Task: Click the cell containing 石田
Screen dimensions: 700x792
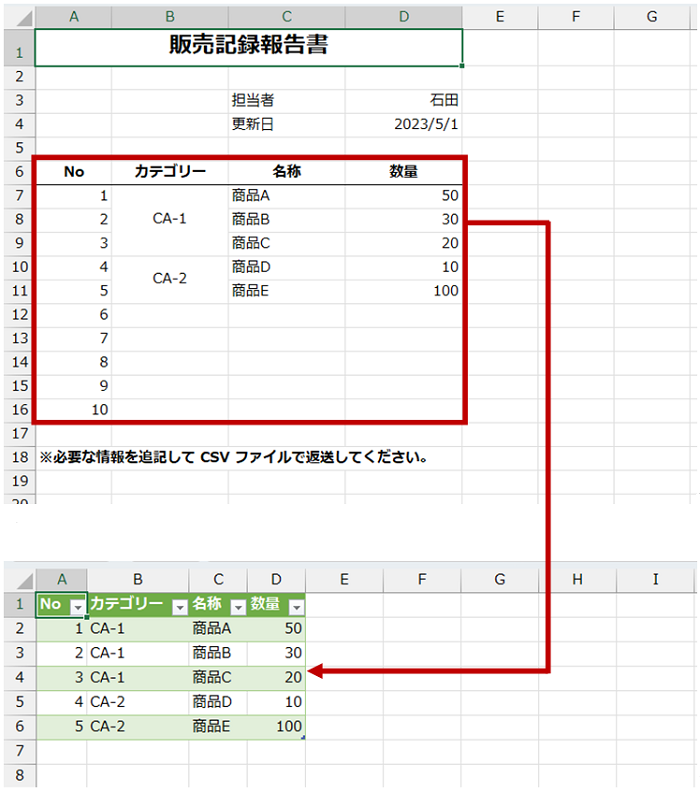Action: click(404, 100)
